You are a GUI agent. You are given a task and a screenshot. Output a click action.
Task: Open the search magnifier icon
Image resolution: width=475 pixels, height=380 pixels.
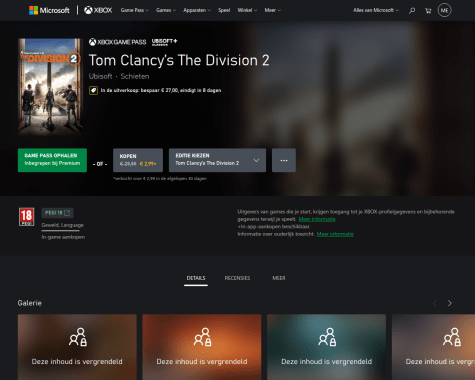pyautogui.click(x=412, y=11)
